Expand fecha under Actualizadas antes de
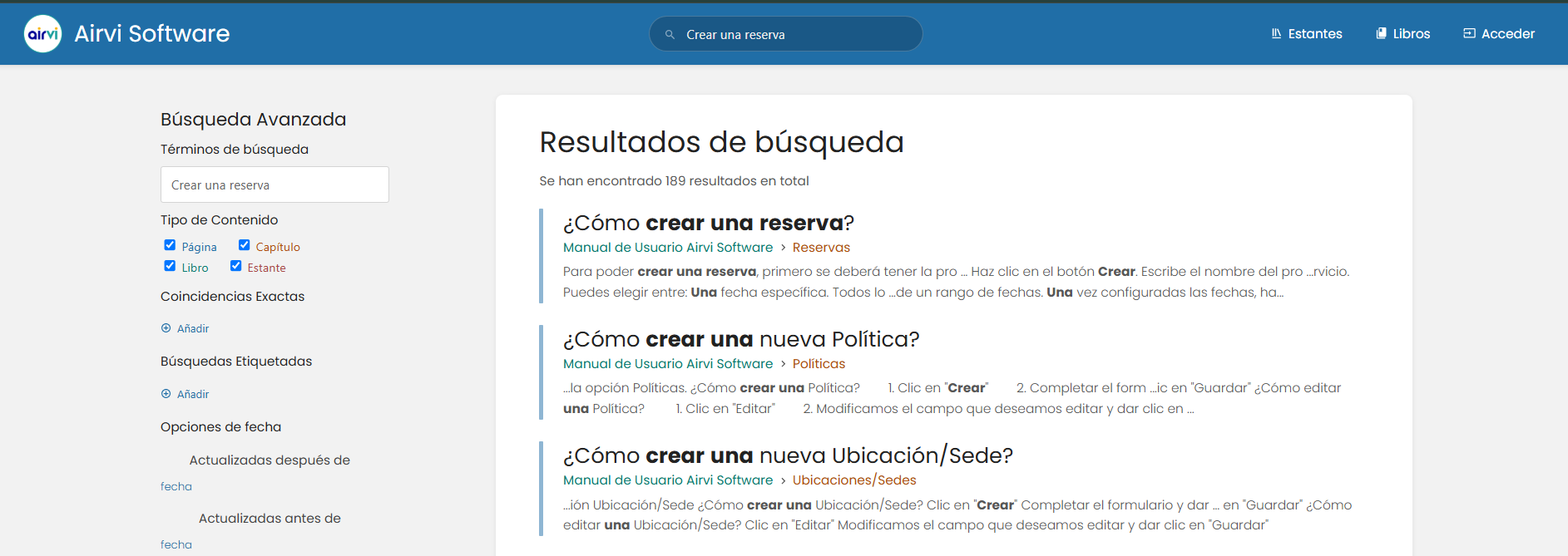This screenshot has width=1568, height=556. pos(176,545)
